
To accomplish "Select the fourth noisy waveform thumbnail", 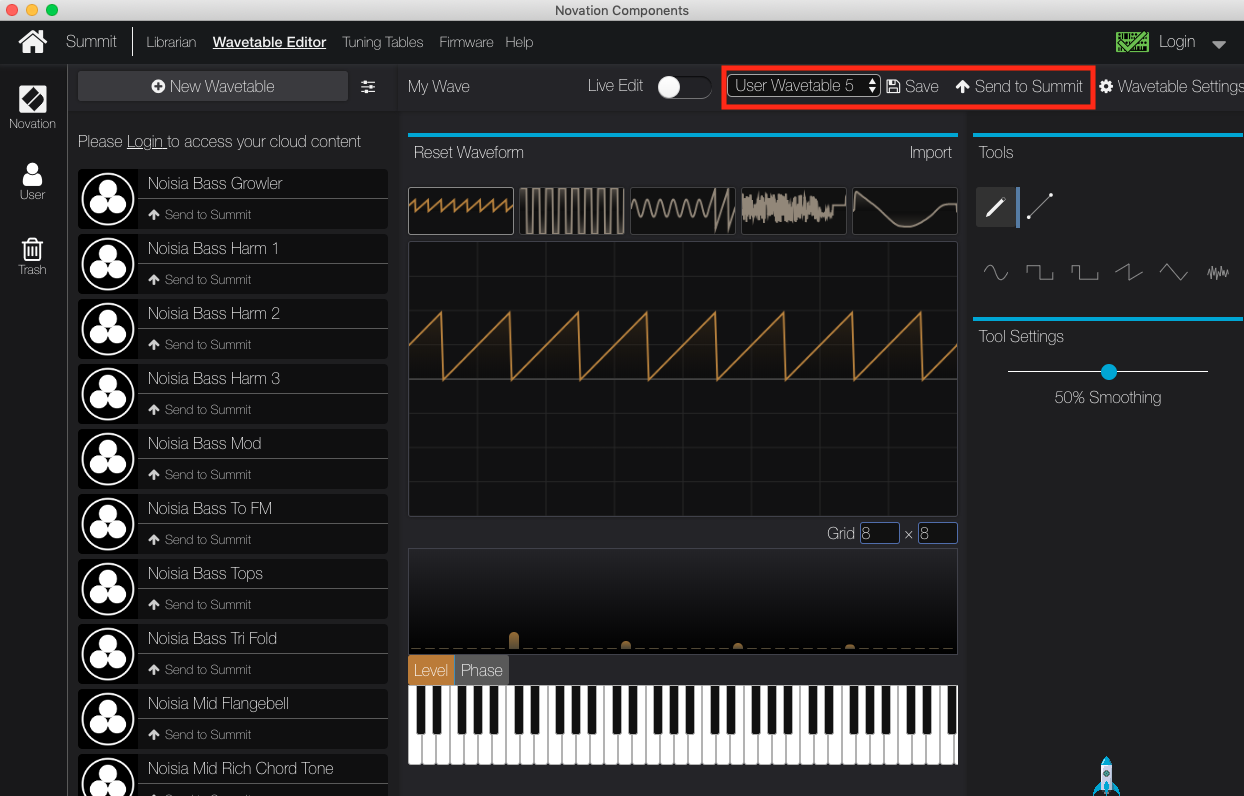I will (x=794, y=211).
